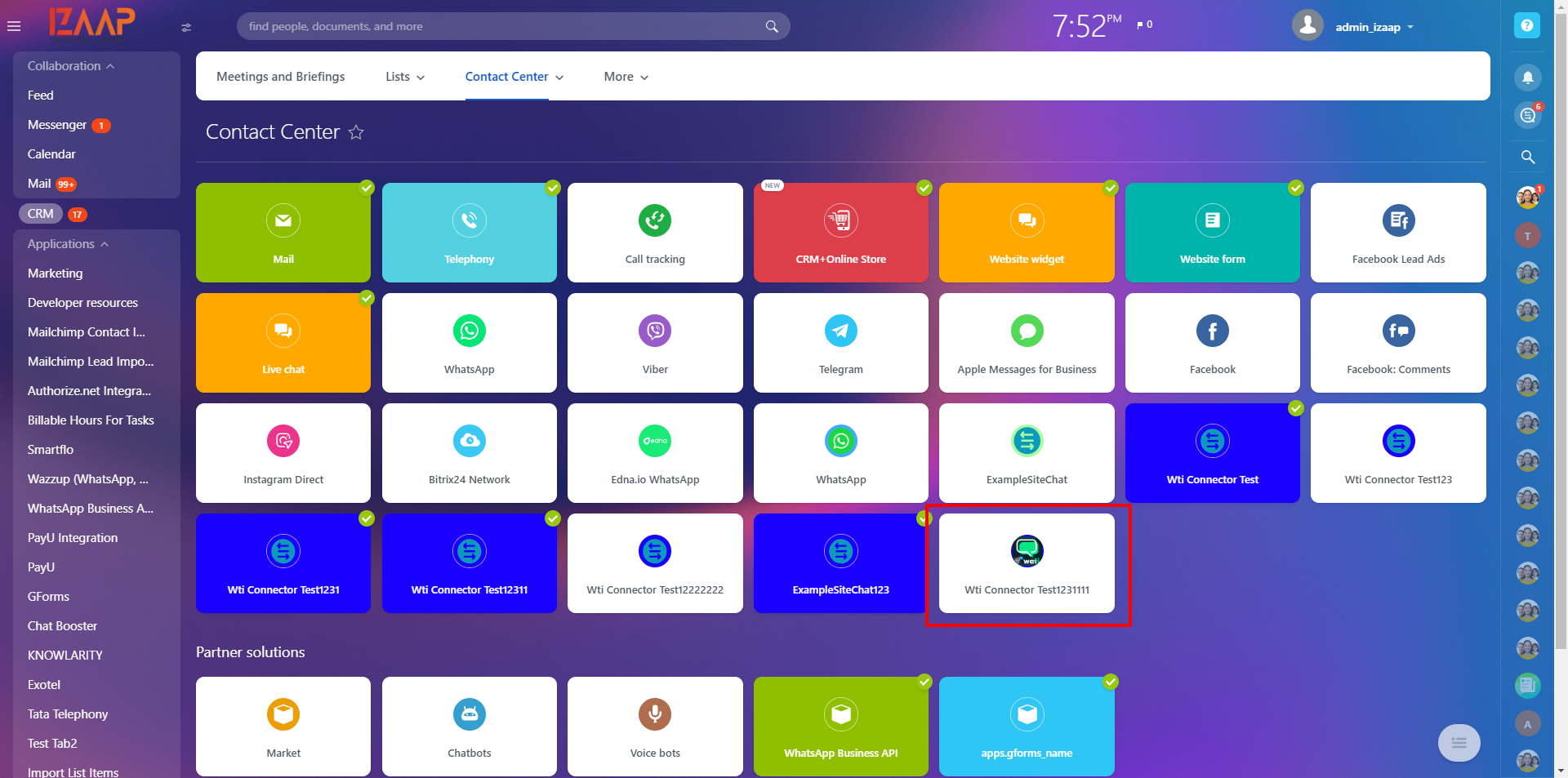This screenshot has height=778, width=1568.
Task: Open the Website form tile
Action: tap(1213, 233)
